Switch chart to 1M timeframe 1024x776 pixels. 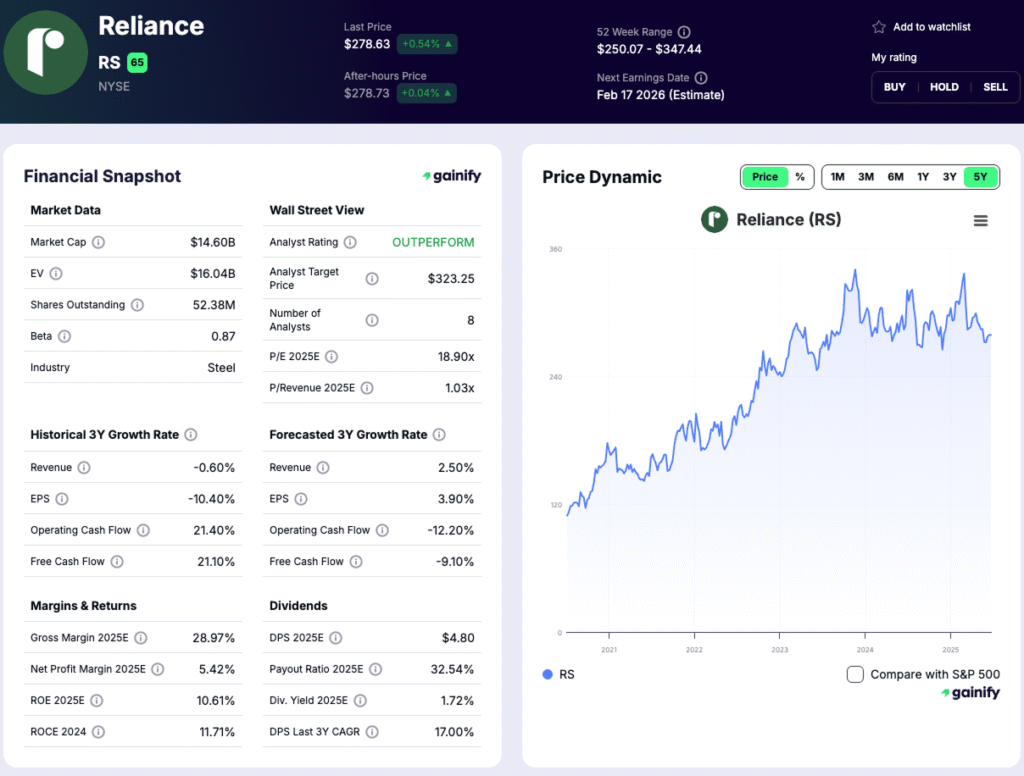[838, 175]
